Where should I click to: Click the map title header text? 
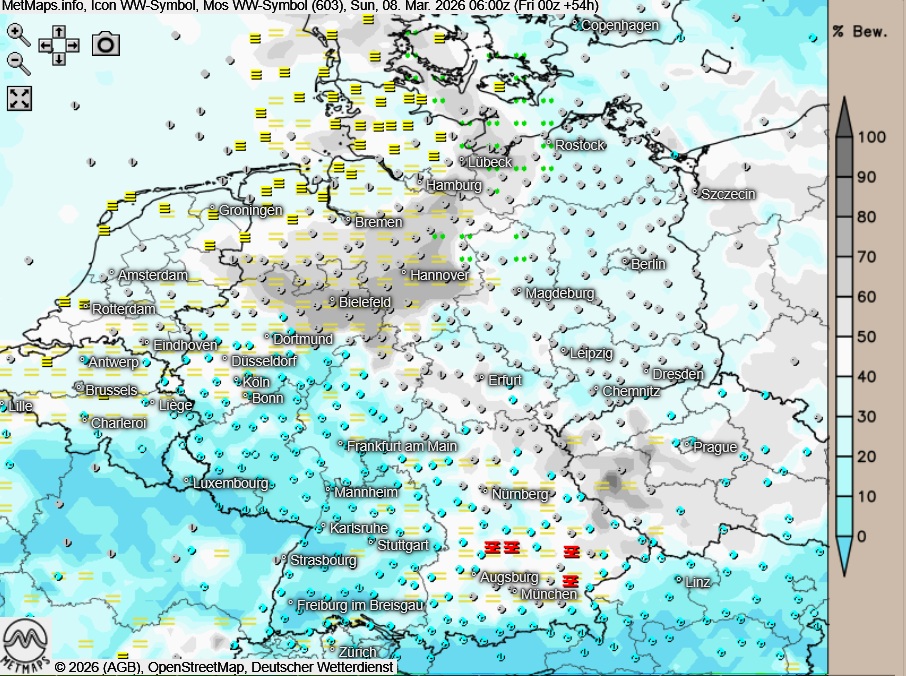[x=300, y=7]
